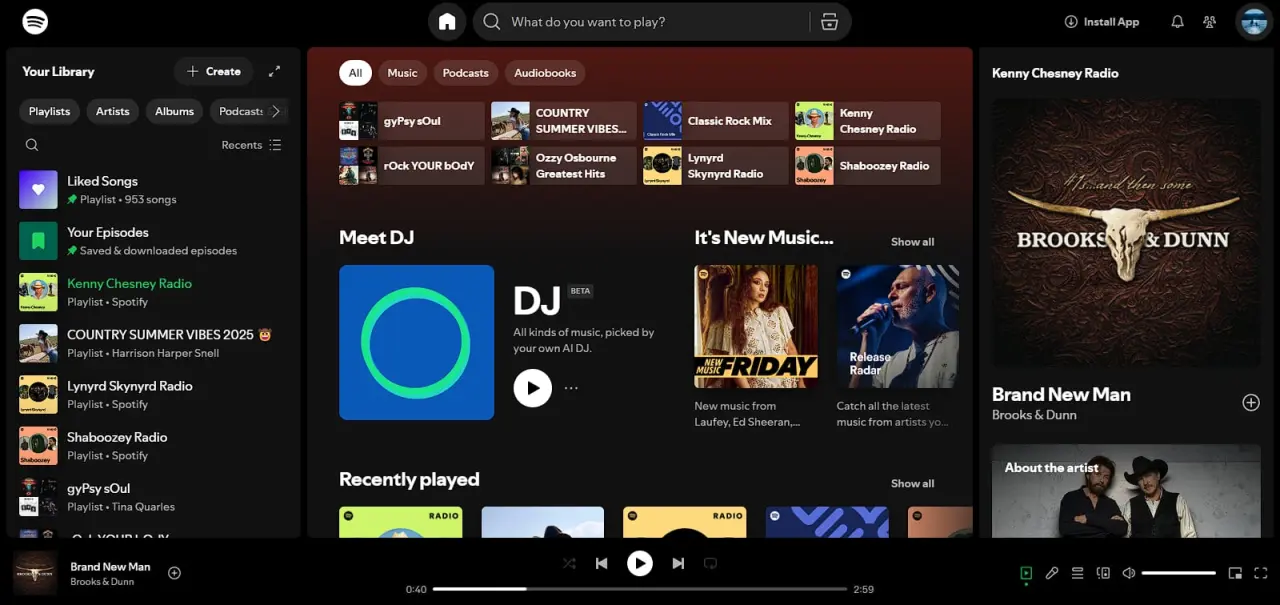Open Brooks & Dunn artist link in player bar
Viewport: 1280px width, 605px height.
[102, 582]
